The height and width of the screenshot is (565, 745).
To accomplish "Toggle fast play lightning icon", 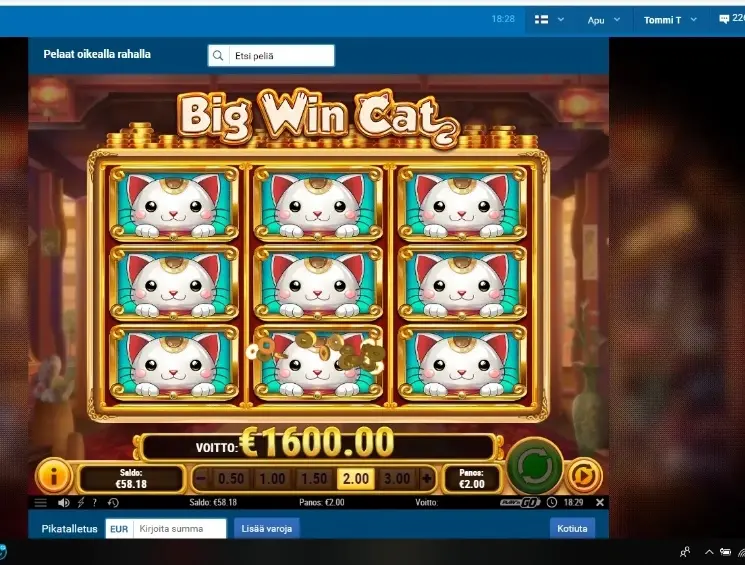I will coord(81,502).
